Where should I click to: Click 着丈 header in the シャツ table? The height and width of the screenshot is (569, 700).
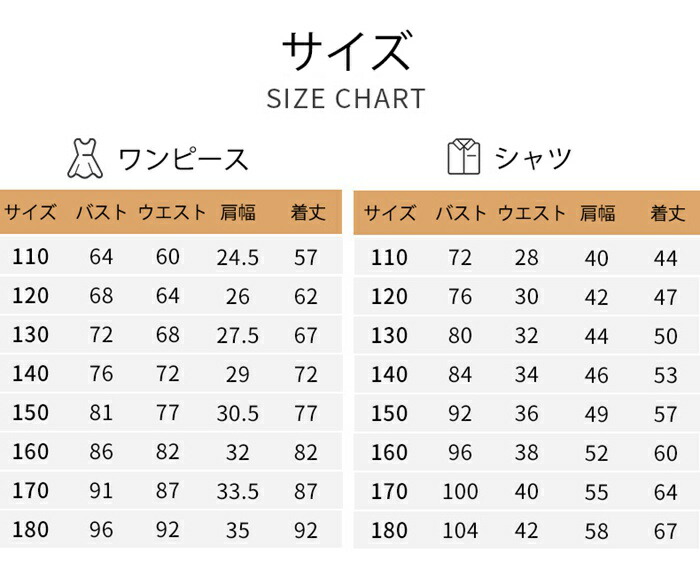(x=667, y=213)
